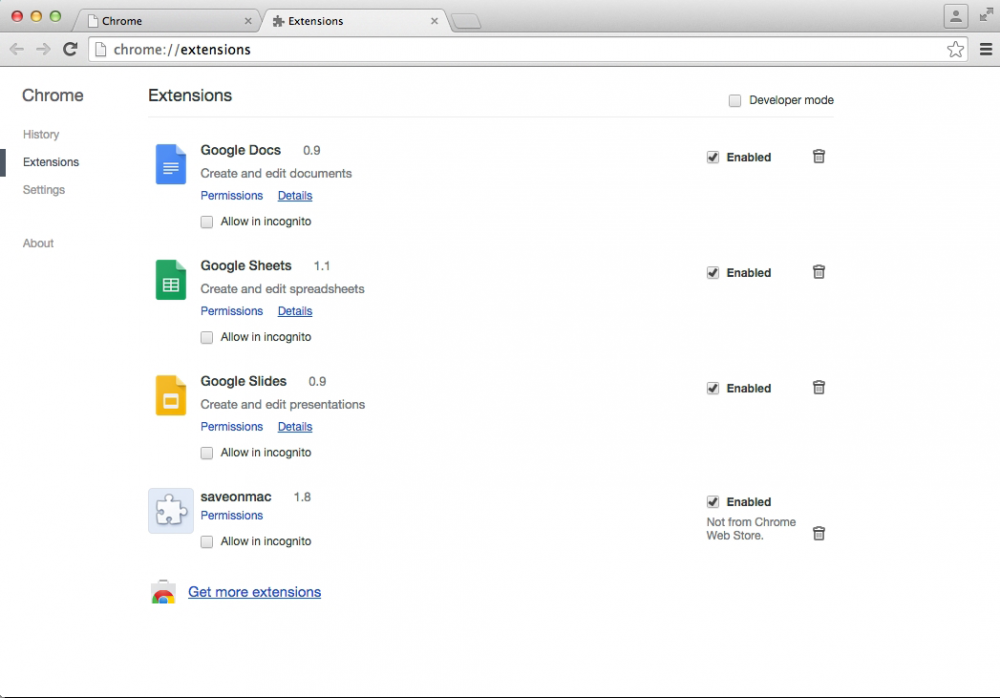
Task: Go back using the back arrow
Action: (x=17, y=49)
